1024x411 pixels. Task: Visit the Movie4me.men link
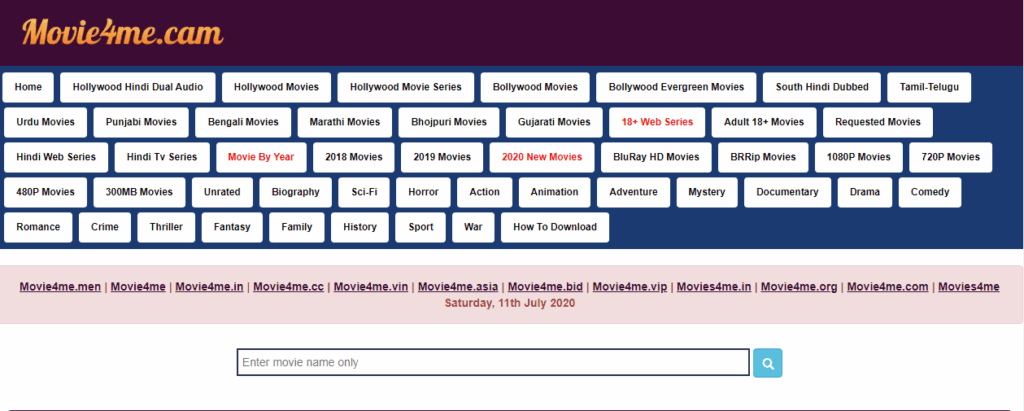point(60,287)
